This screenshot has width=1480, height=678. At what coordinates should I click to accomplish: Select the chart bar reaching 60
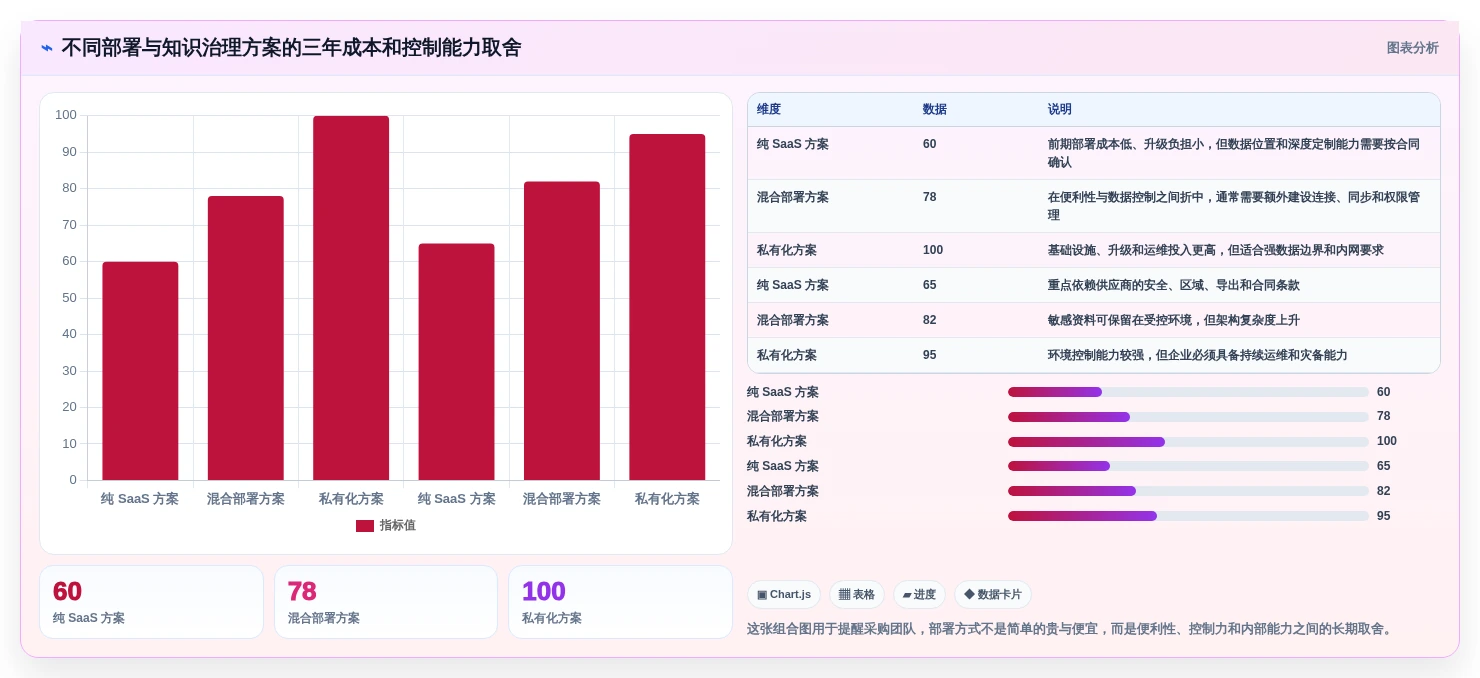coord(140,371)
